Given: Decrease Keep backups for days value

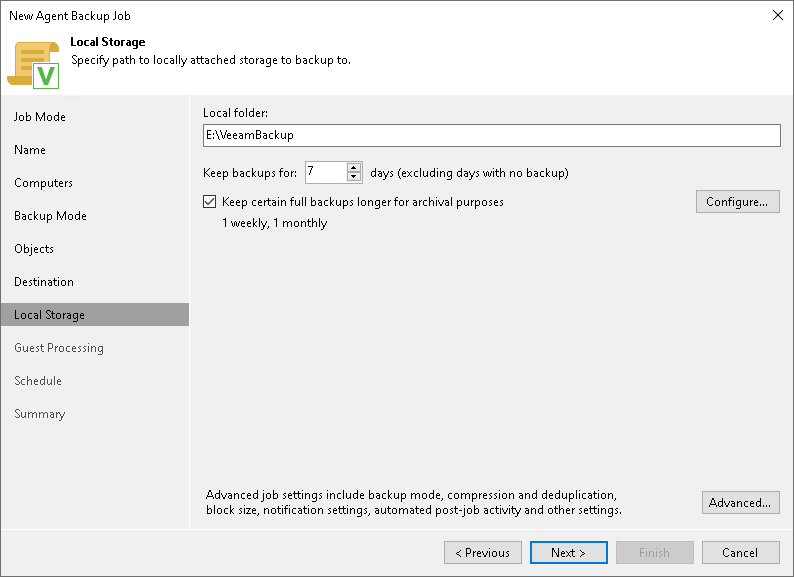Looking at the screenshot, I should (354, 177).
